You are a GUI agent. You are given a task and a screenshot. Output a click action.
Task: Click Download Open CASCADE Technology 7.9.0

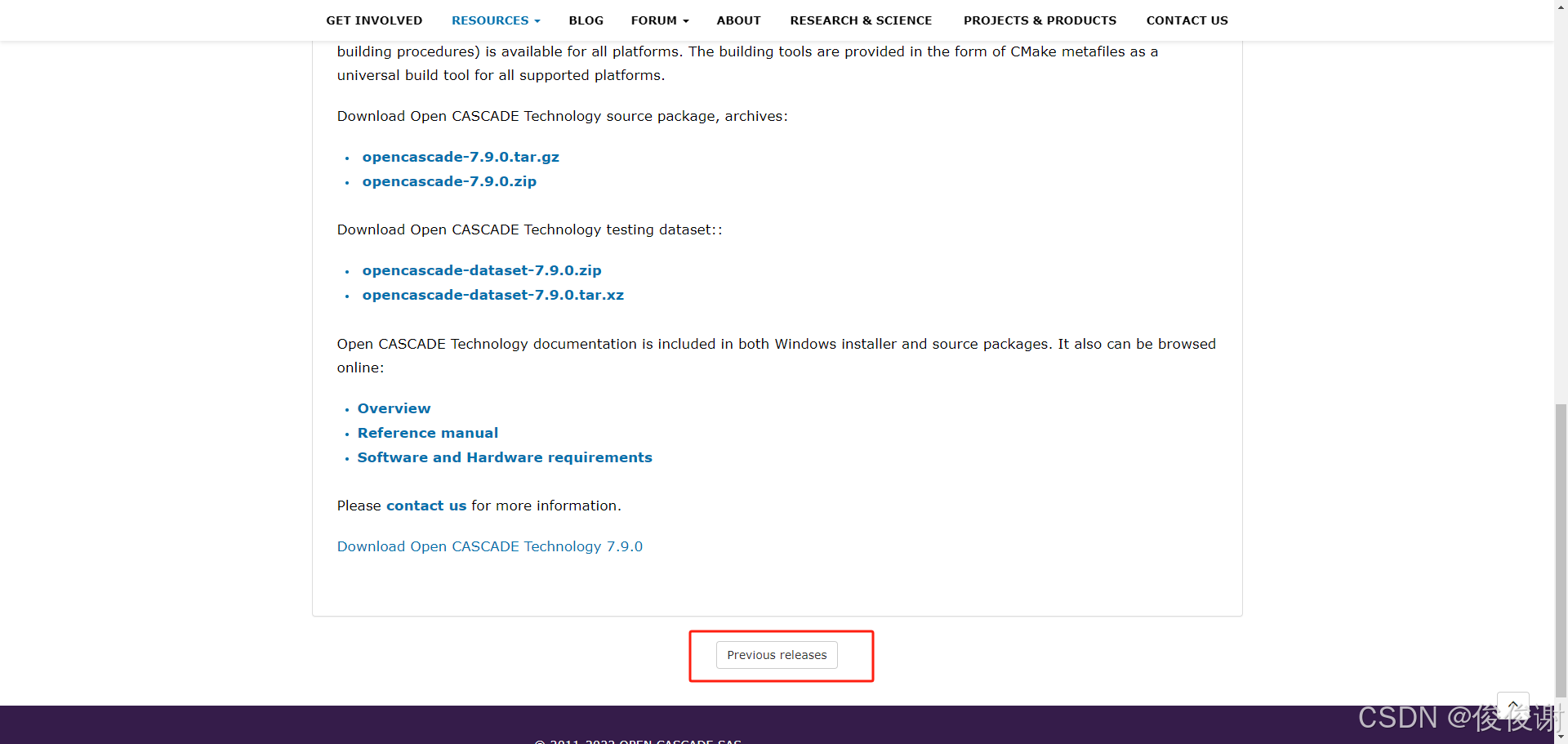489,546
